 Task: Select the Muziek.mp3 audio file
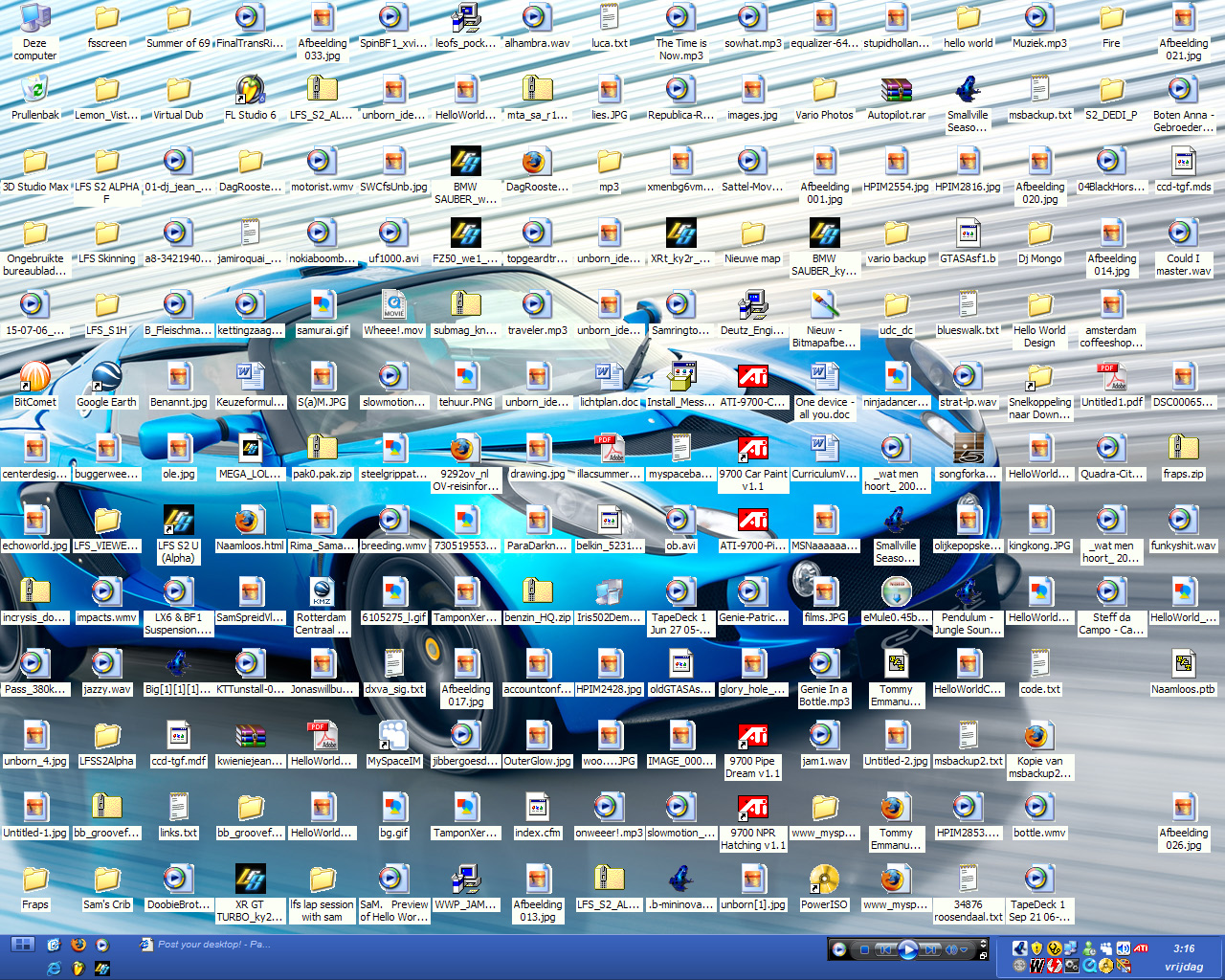pyautogui.click(x=1039, y=26)
